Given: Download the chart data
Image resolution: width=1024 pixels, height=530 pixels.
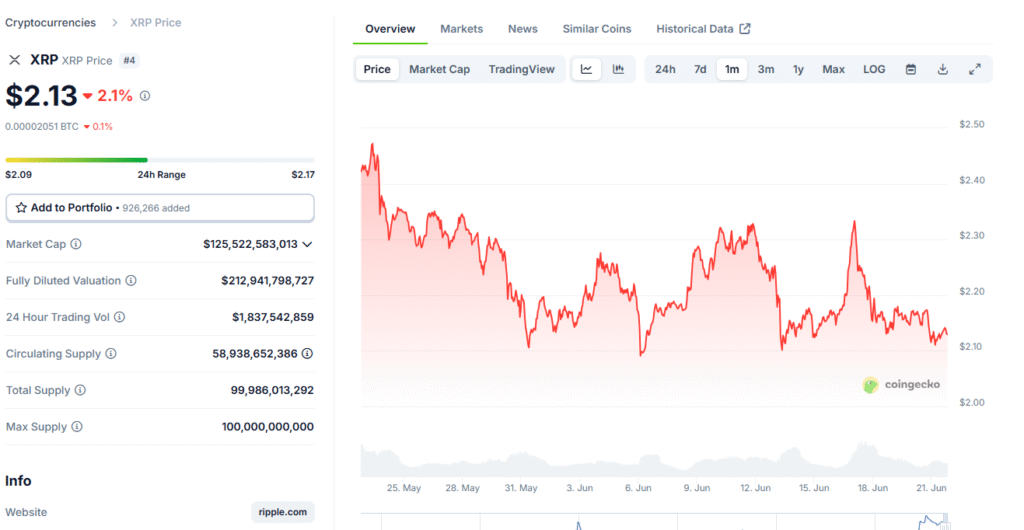Looking at the screenshot, I should click(942, 69).
